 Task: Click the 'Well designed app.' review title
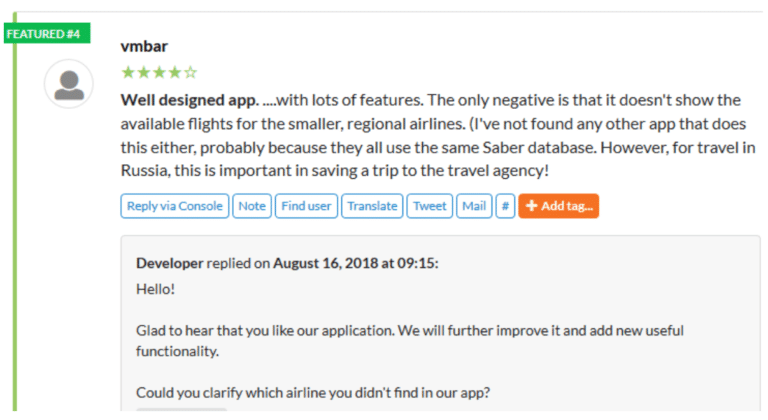[x=190, y=100]
